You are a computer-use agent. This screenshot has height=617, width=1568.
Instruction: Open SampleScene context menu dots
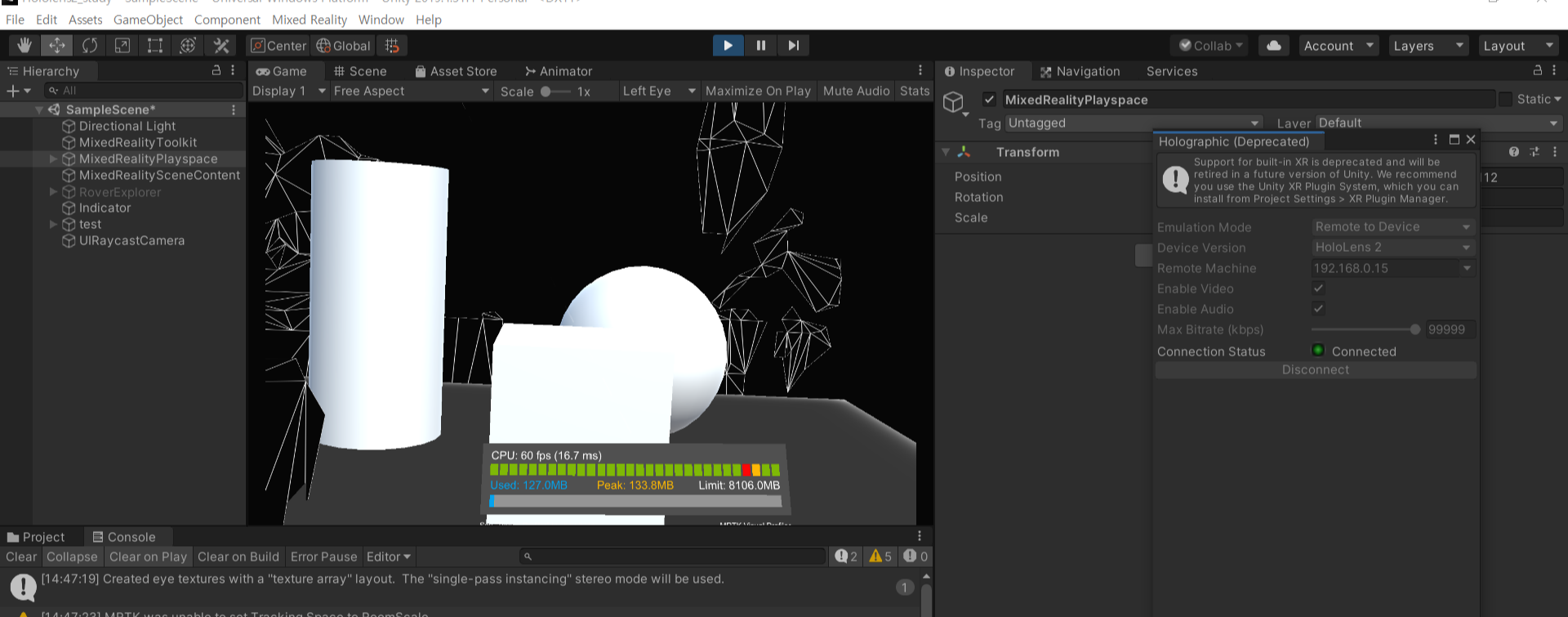[234, 110]
